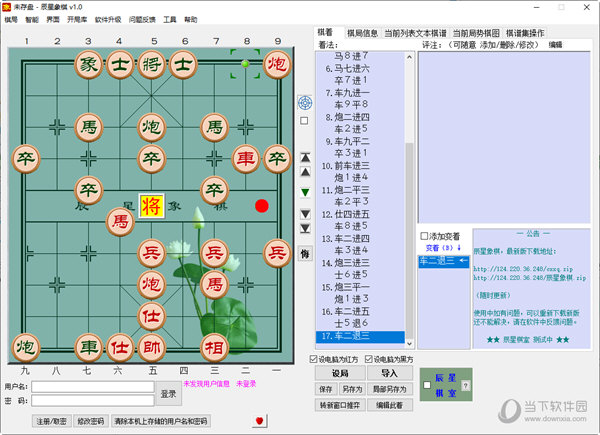The image size is (600, 435).
Task: Select the red 帥 king piece
Action: 152,347
